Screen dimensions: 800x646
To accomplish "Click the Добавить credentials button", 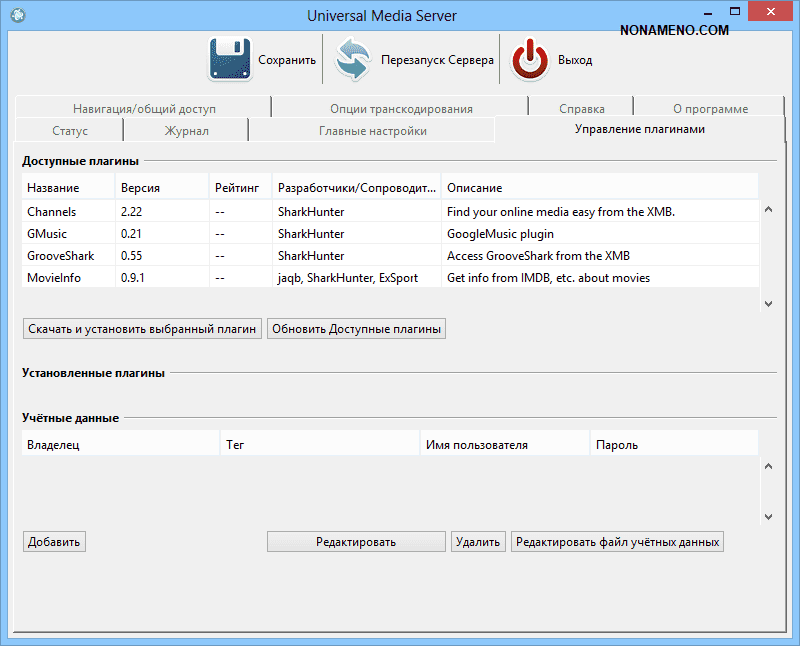I will coord(54,542).
